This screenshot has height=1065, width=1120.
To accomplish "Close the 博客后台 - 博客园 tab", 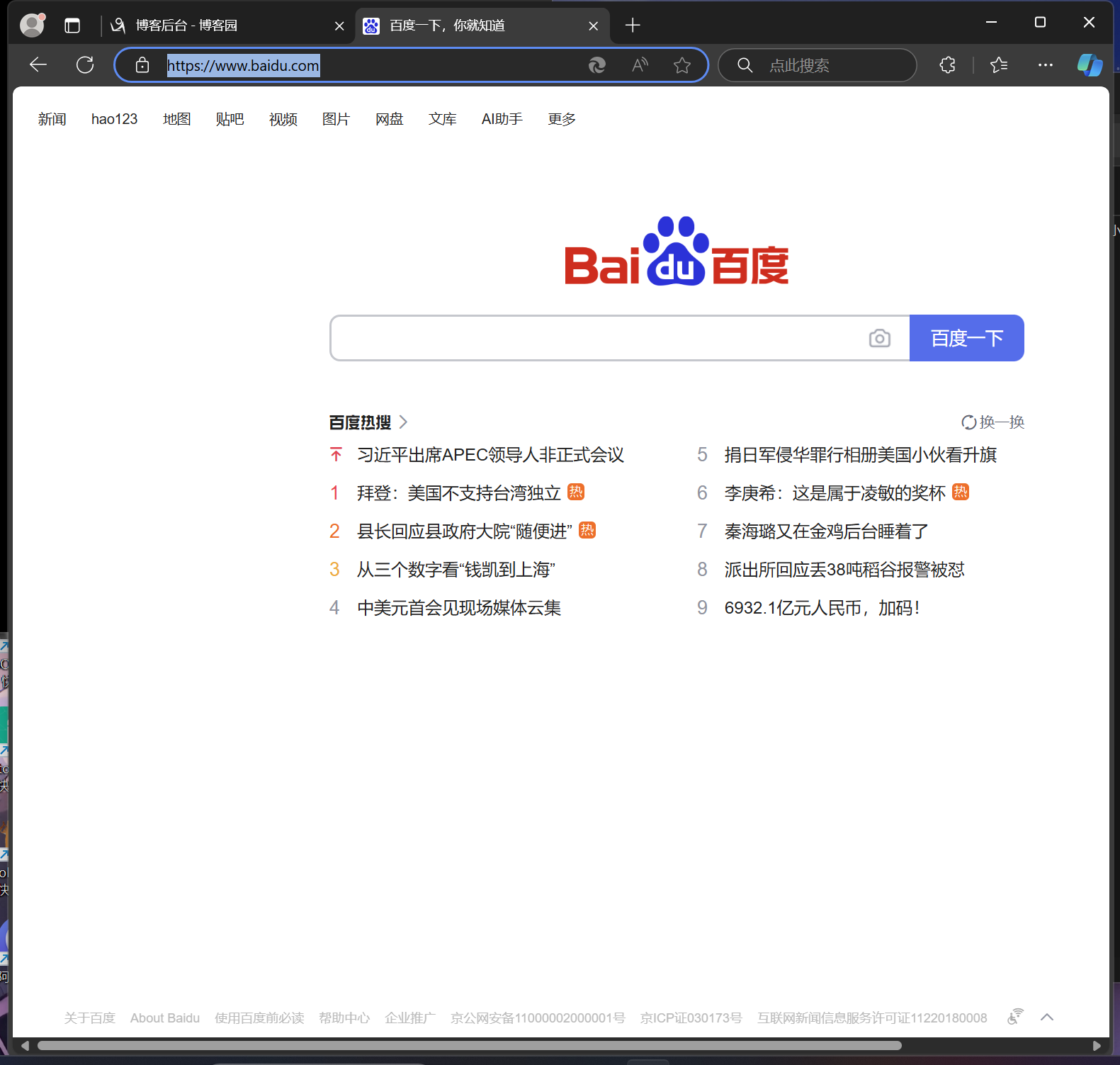I will pos(339,26).
